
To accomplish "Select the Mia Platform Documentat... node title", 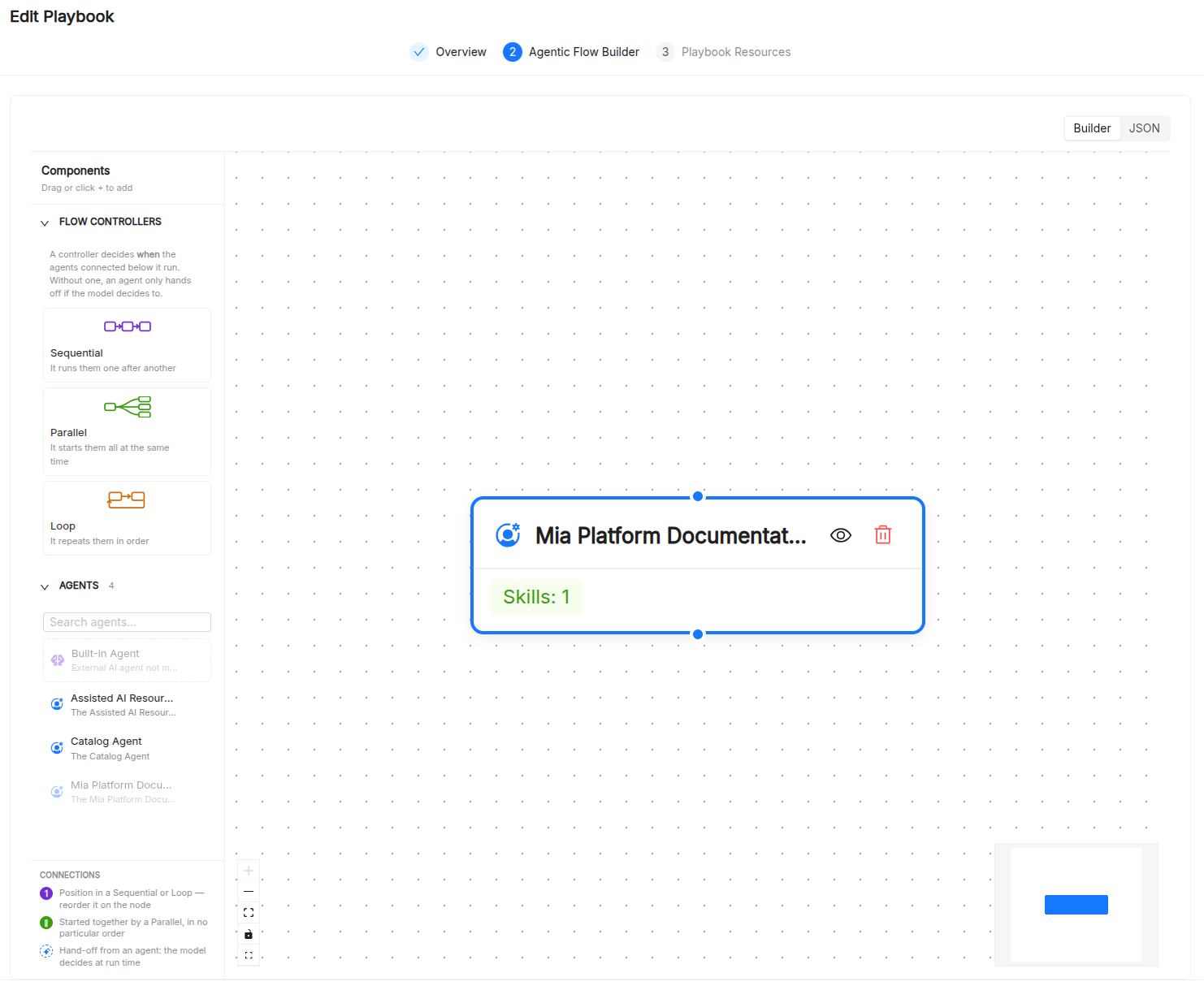I will (x=671, y=536).
